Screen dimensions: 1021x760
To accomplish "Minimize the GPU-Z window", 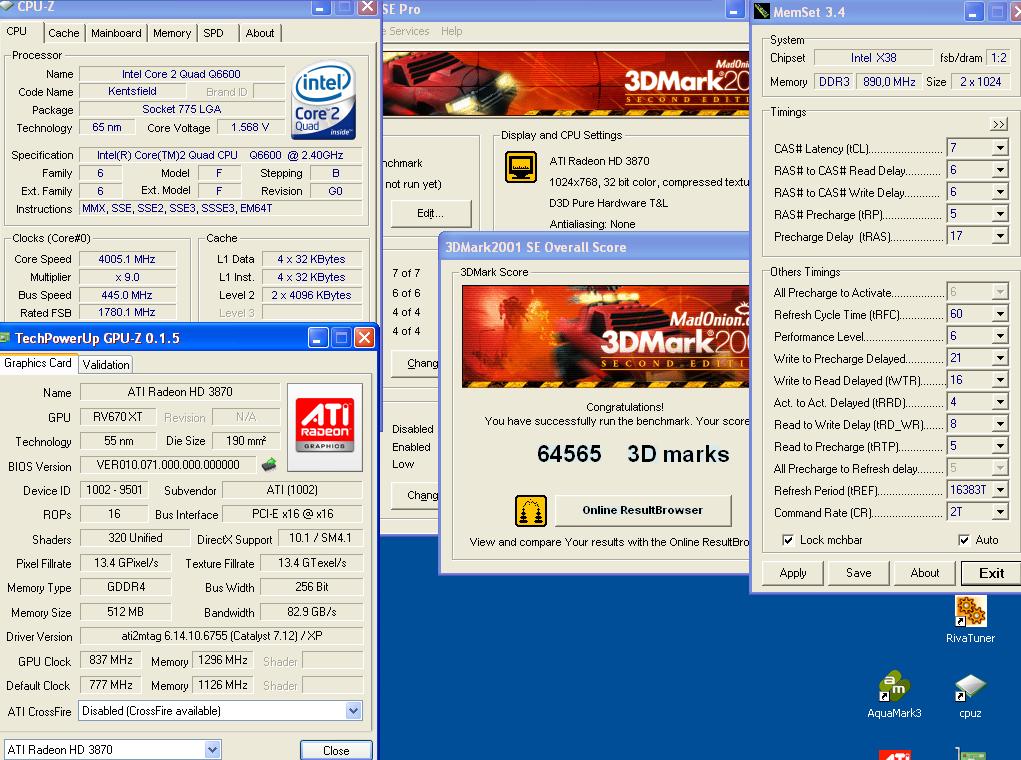I will [x=318, y=337].
